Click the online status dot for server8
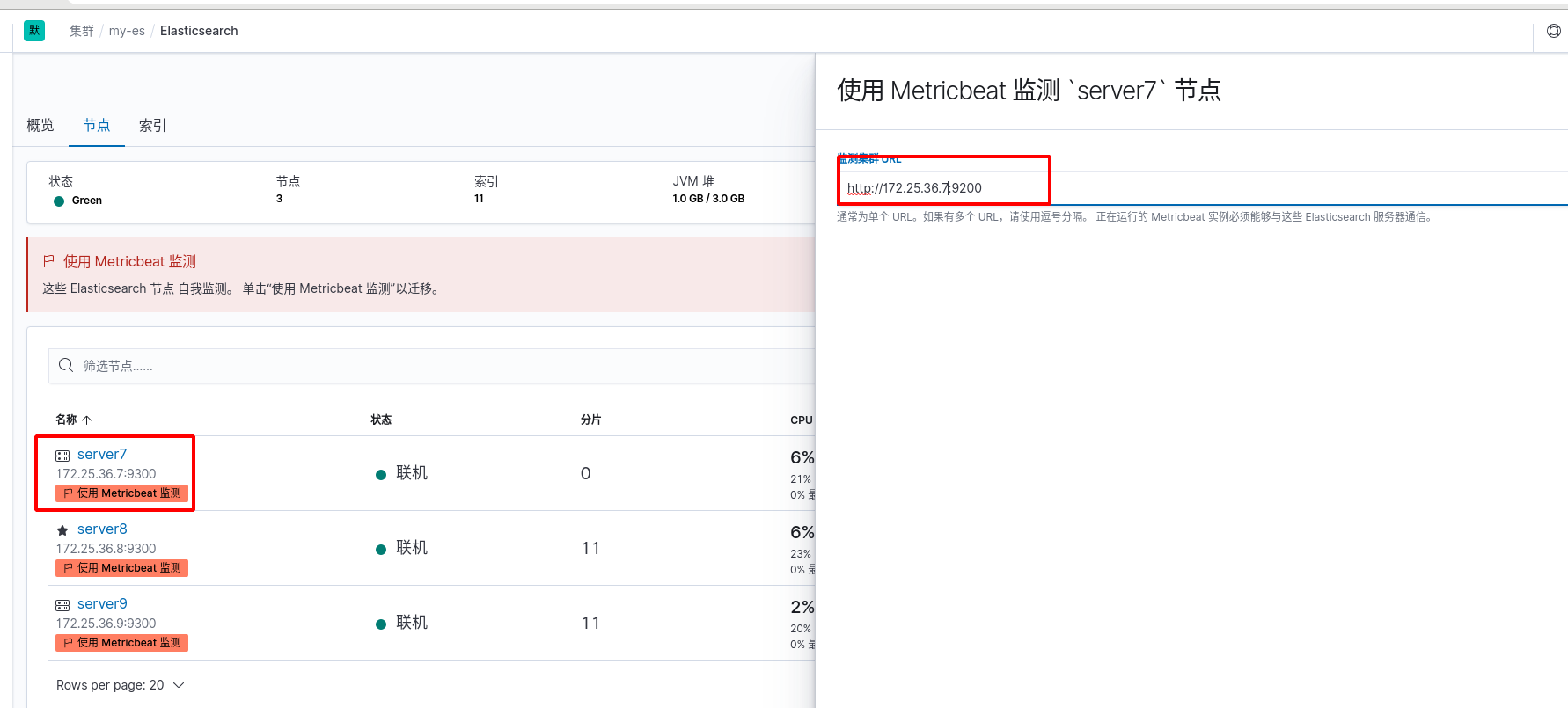 coord(381,549)
